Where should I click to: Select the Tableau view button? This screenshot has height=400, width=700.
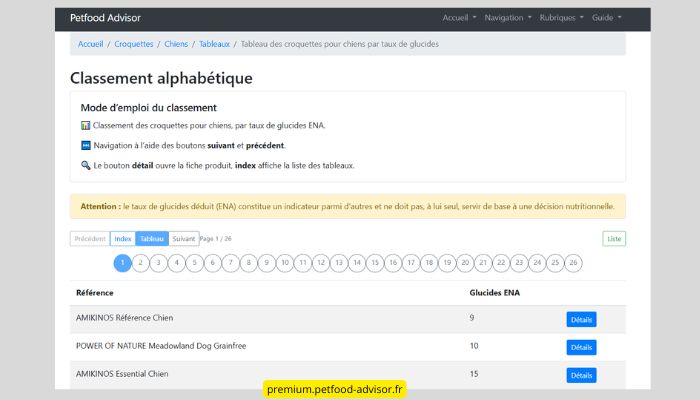click(x=152, y=239)
